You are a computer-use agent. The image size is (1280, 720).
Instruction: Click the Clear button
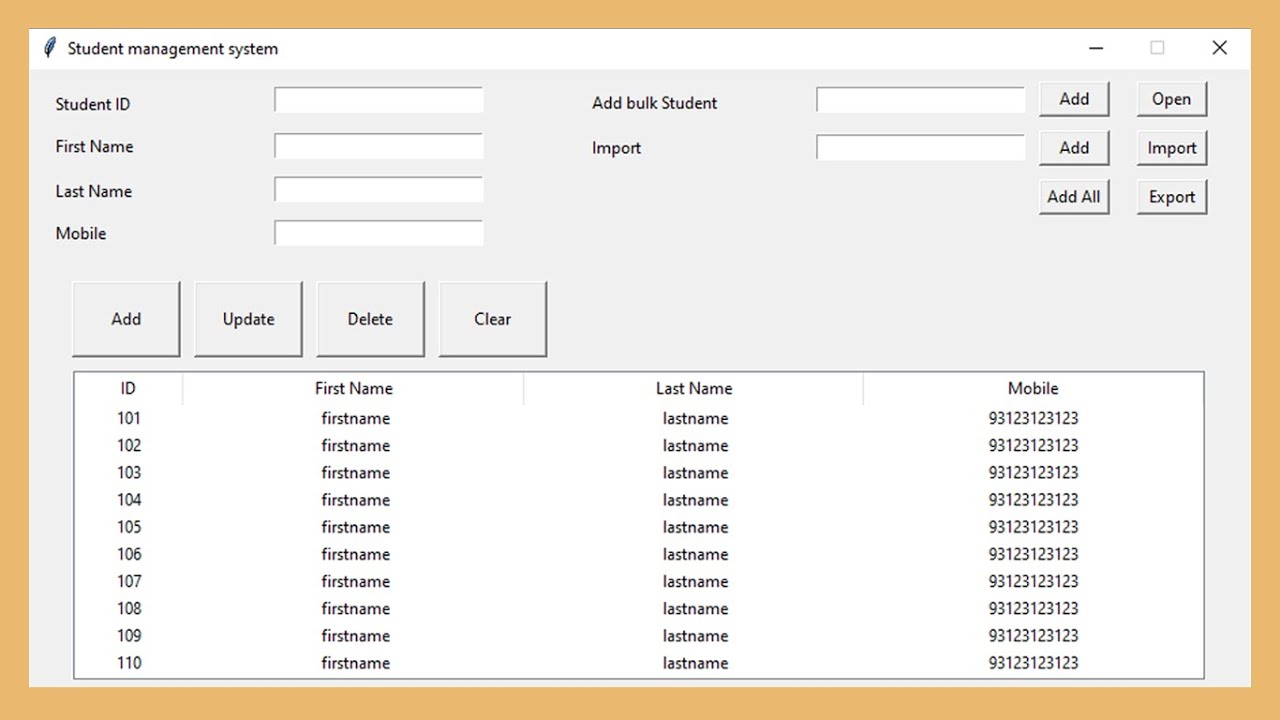point(493,319)
